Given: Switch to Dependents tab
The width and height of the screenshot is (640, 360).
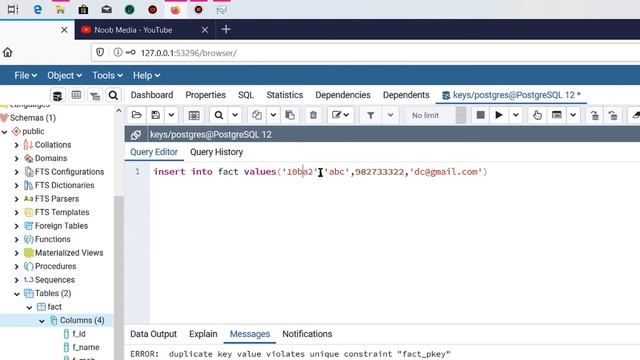Looking at the screenshot, I should click(x=406, y=95).
